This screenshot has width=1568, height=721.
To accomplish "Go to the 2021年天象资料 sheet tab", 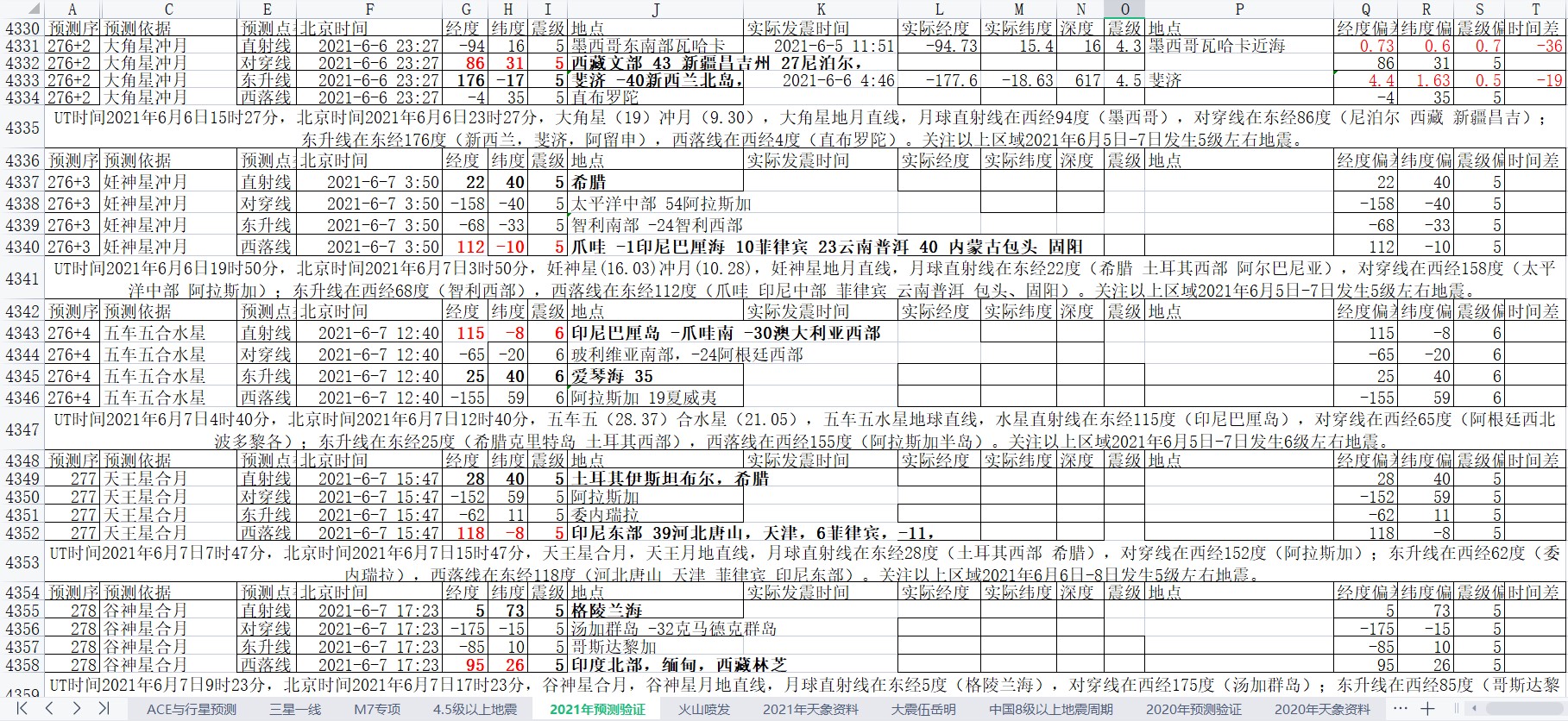I will click(810, 709).
